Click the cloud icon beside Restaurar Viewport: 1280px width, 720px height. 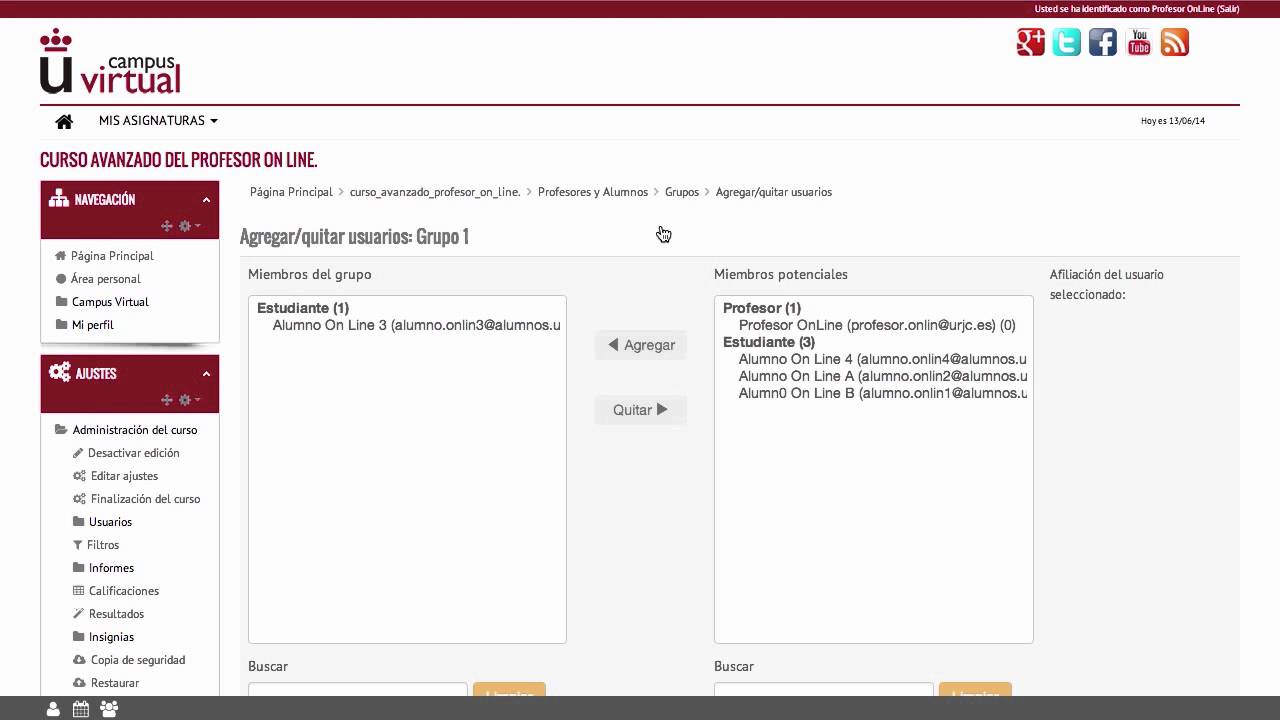tap(80, 683)
